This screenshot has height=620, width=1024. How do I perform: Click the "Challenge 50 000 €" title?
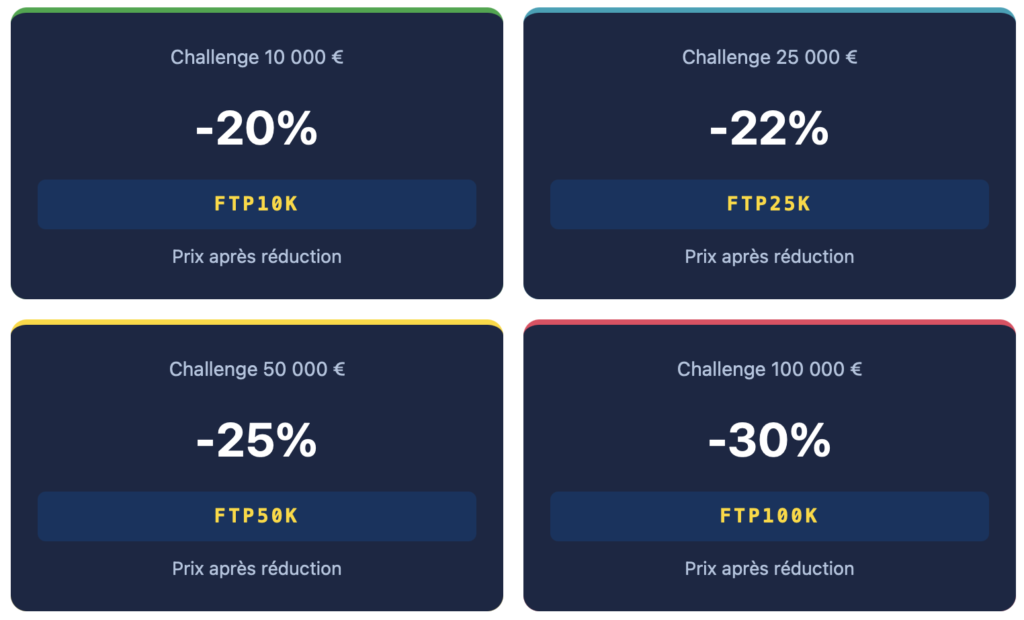pyautogui.click(x=257, y=369)
